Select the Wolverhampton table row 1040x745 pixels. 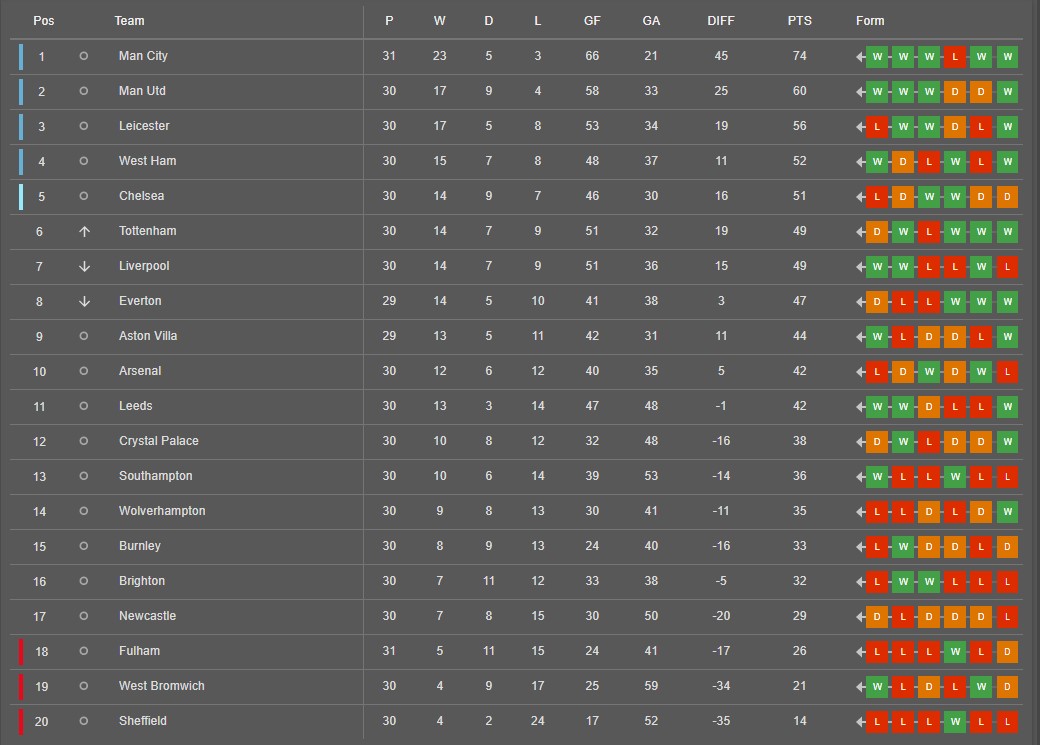[x=516, y=511]
